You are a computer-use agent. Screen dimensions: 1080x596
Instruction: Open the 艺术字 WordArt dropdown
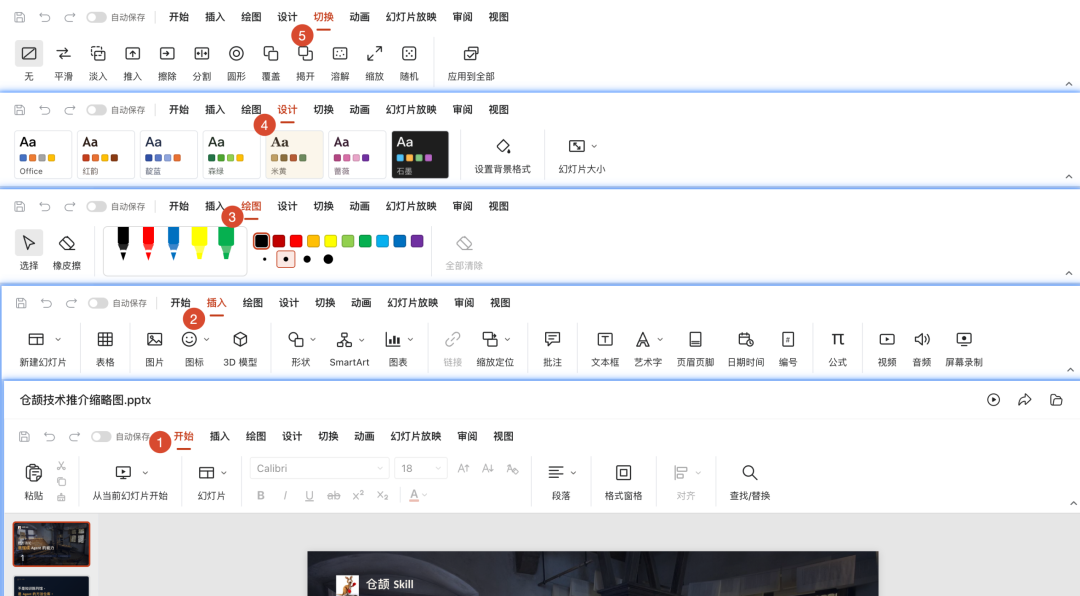(660, 339)
